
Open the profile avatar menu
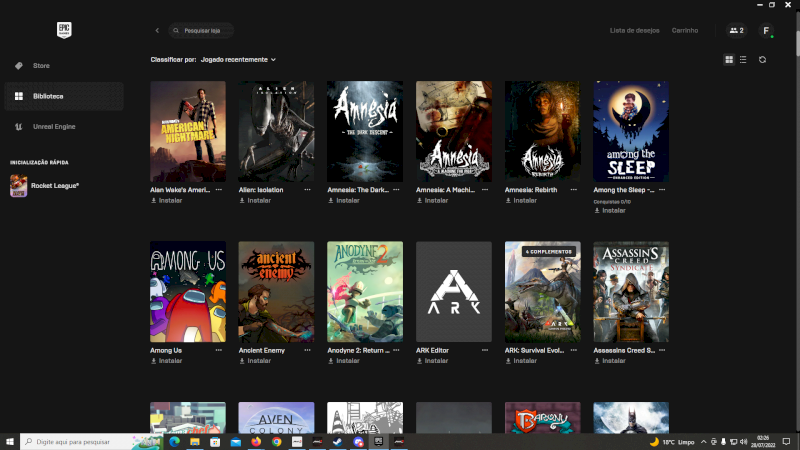(766, 31)
